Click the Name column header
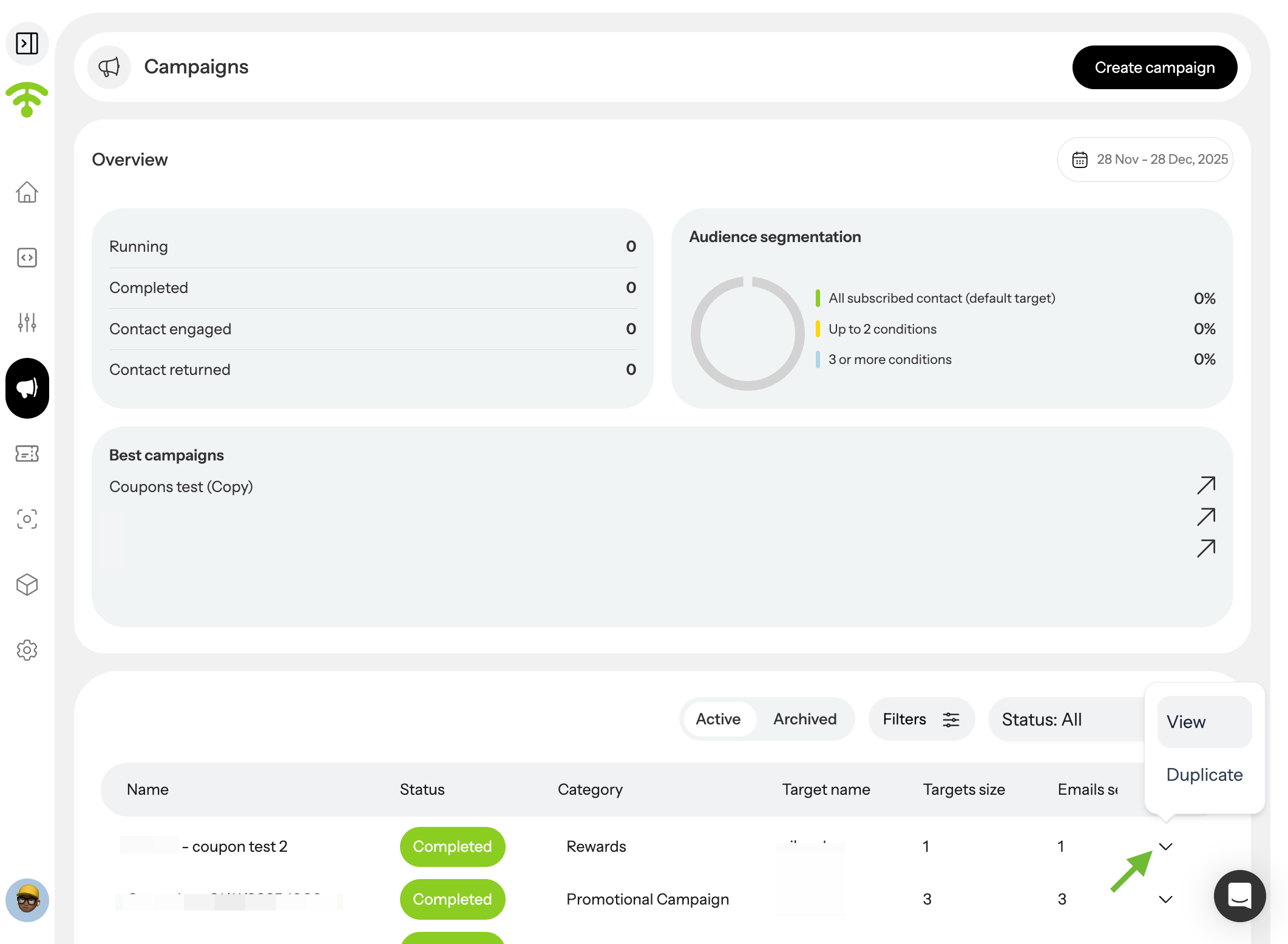The image size is (1288, 944). click(147, 789)
